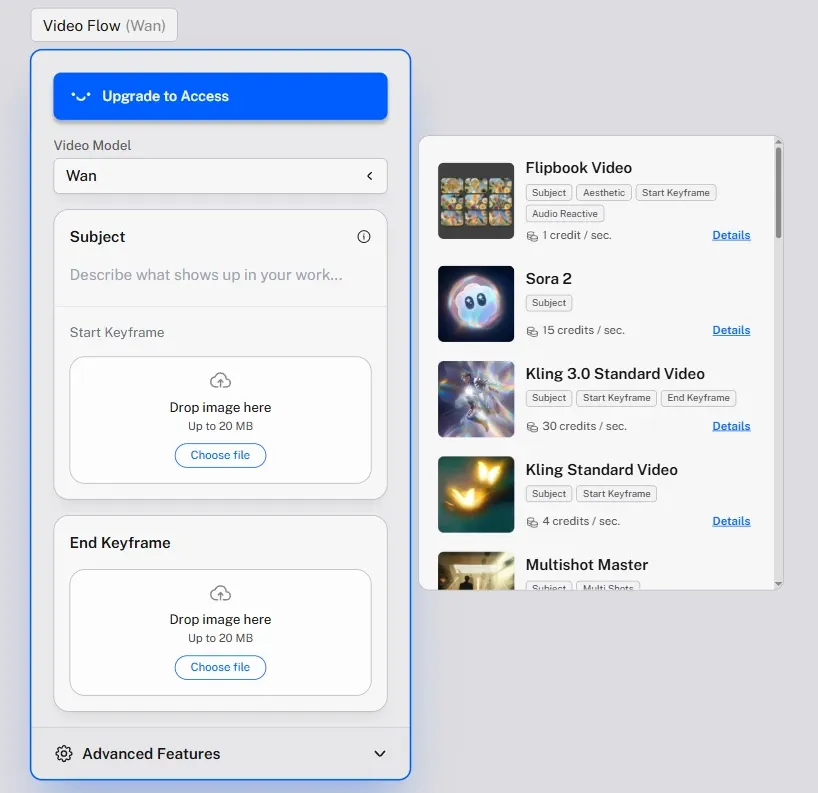Click the Subject section heading
818x793 pixels.
[x=98, y=237]
